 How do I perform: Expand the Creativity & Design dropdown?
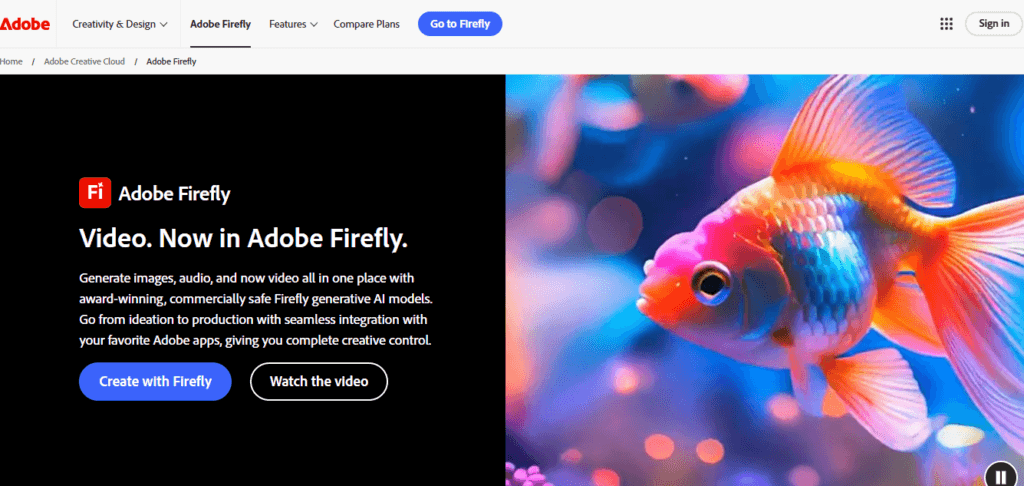click(120, 24)
